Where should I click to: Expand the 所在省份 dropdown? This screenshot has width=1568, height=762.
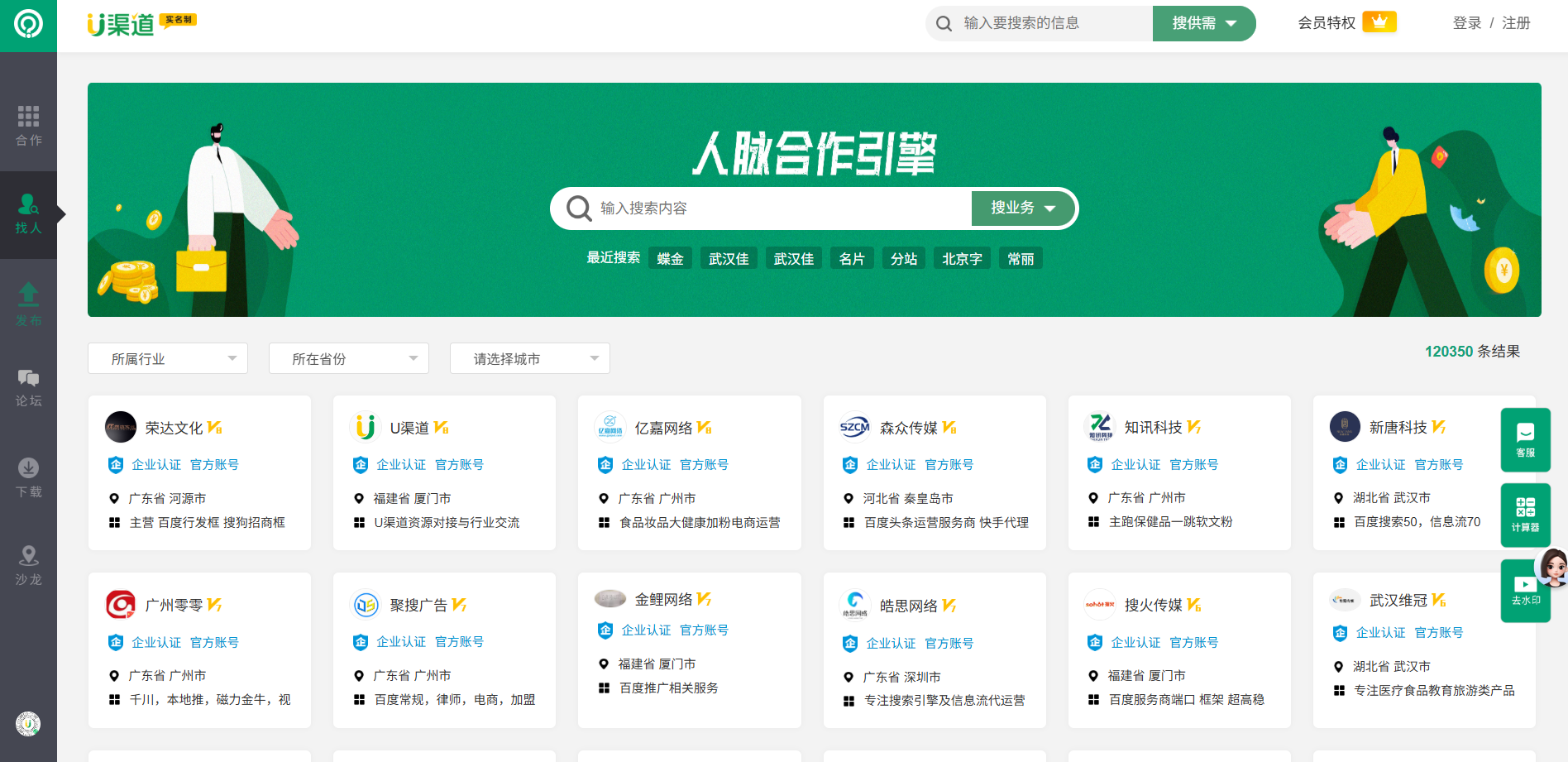[349, 358]
